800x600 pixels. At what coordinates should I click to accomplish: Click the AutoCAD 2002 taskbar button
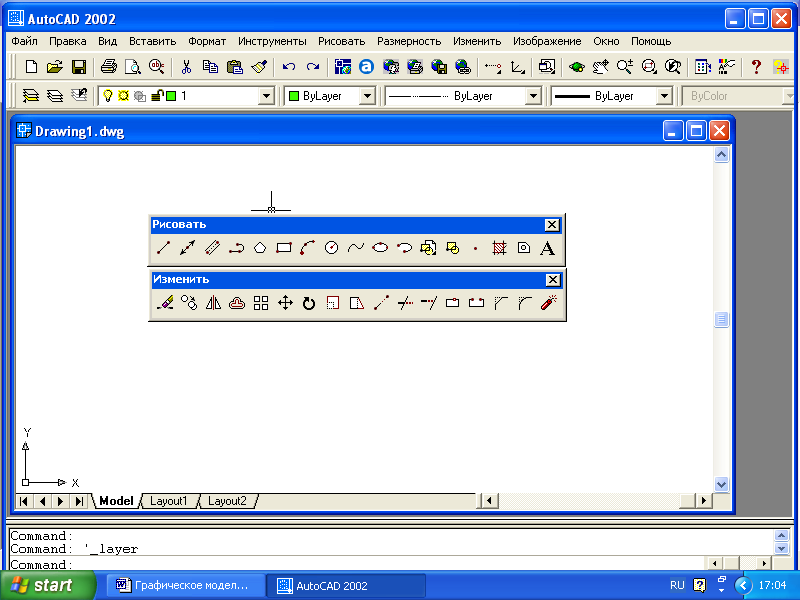pyautogui.click(x=347, y=585)
